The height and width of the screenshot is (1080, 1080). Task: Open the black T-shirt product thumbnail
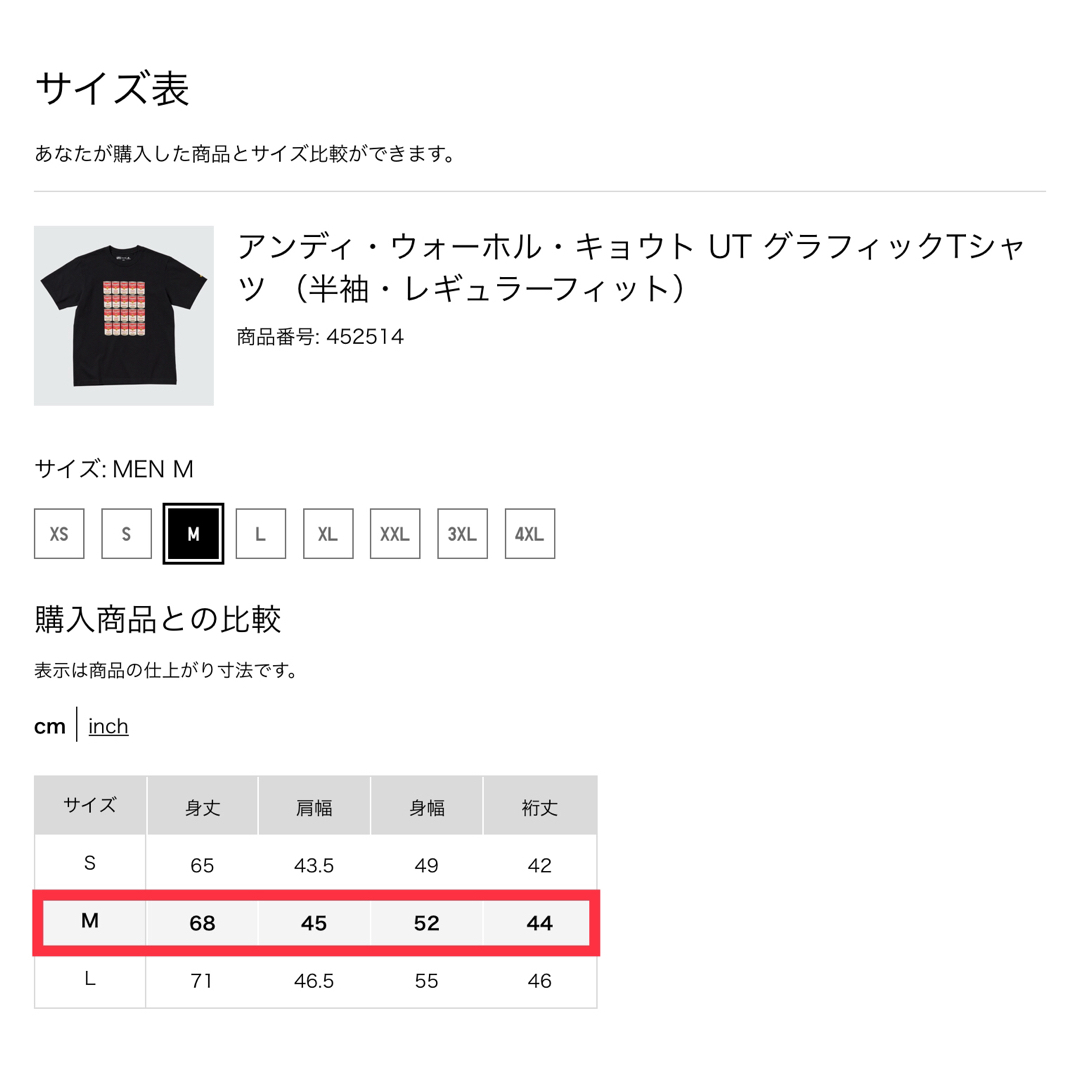[124, 315]
